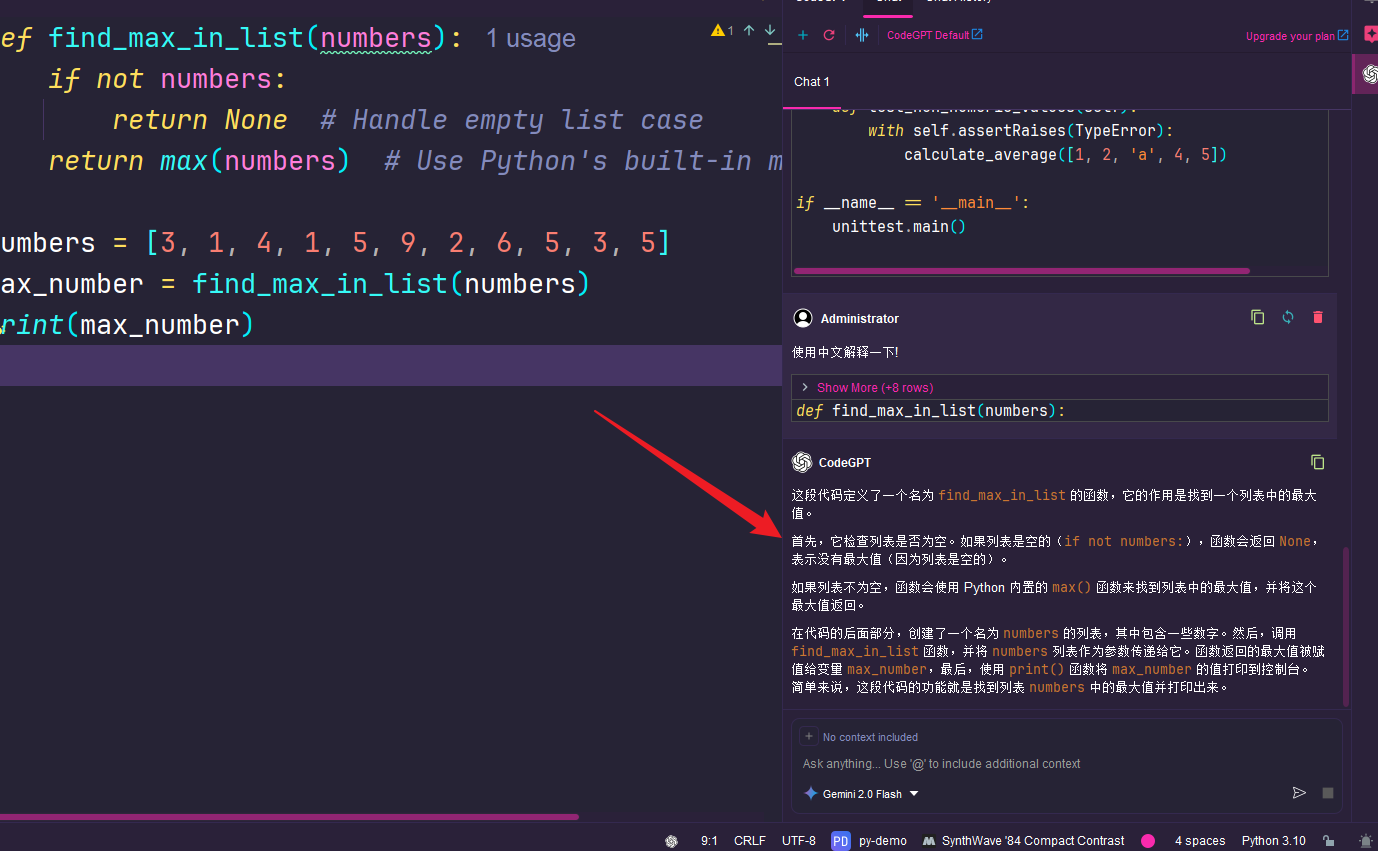Open the Python 3.10 interpreter selector

click(1273, 840)
